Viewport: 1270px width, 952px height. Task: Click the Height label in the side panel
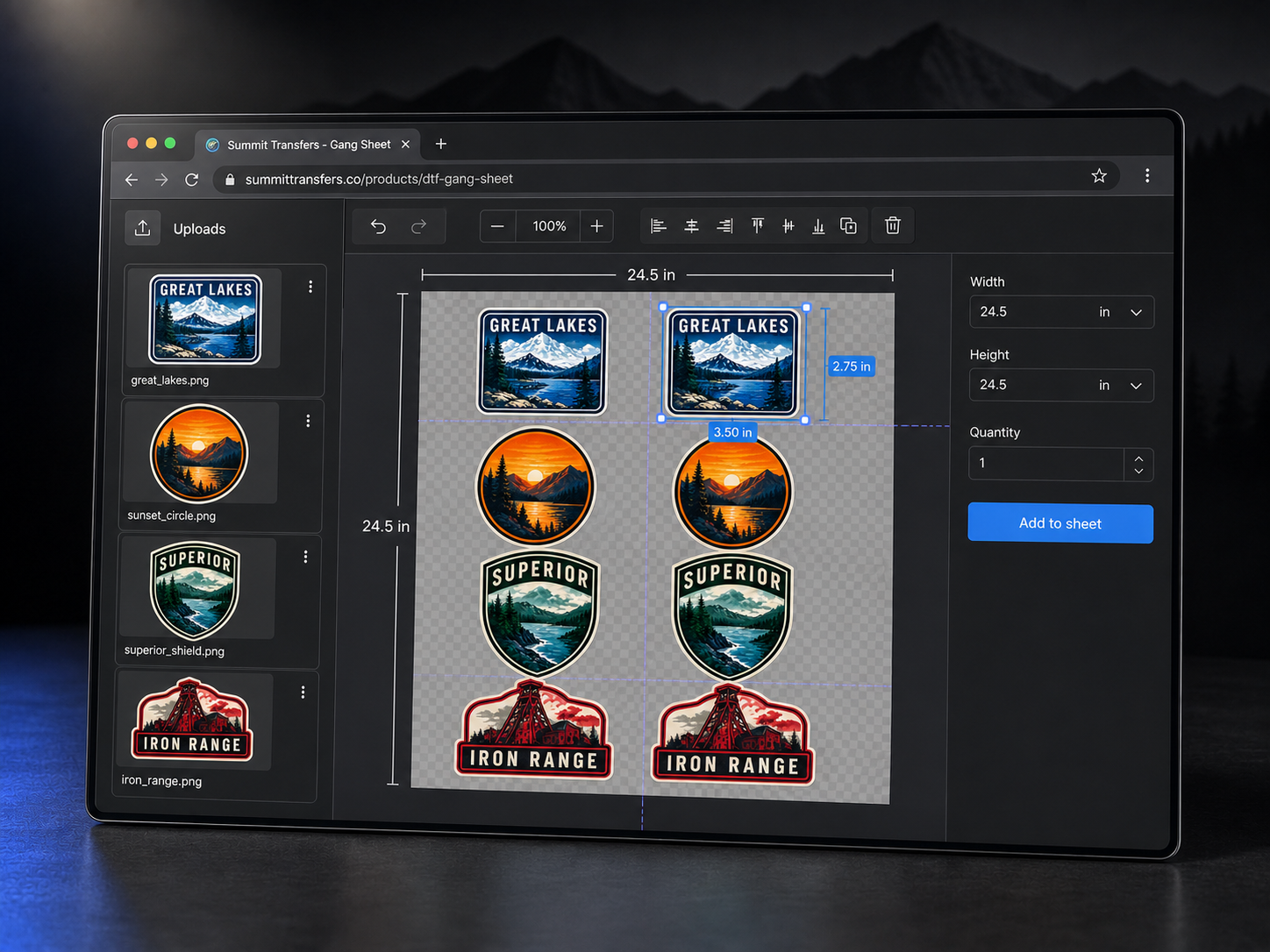tap(989, 354)
